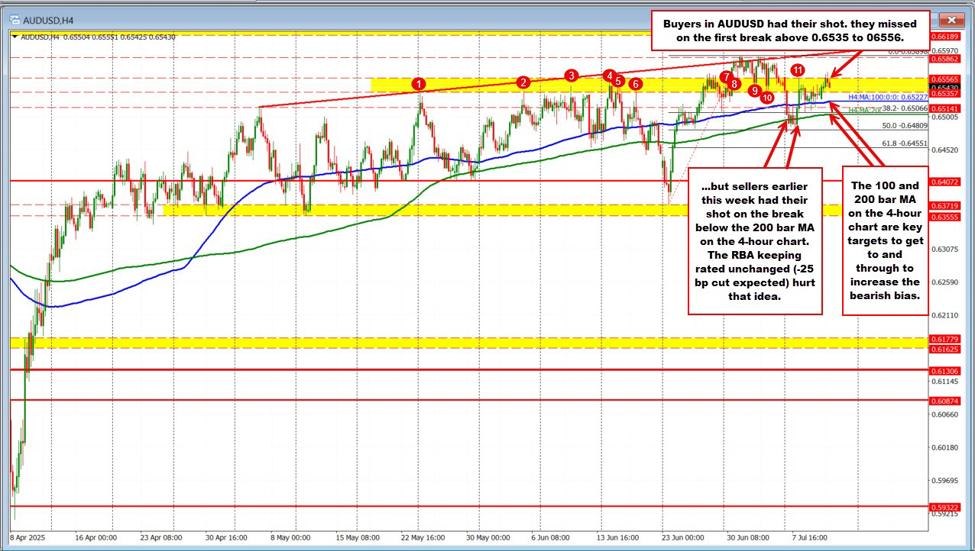
Task: Click the 0.61145 price scale value
Action: [944, 381]
